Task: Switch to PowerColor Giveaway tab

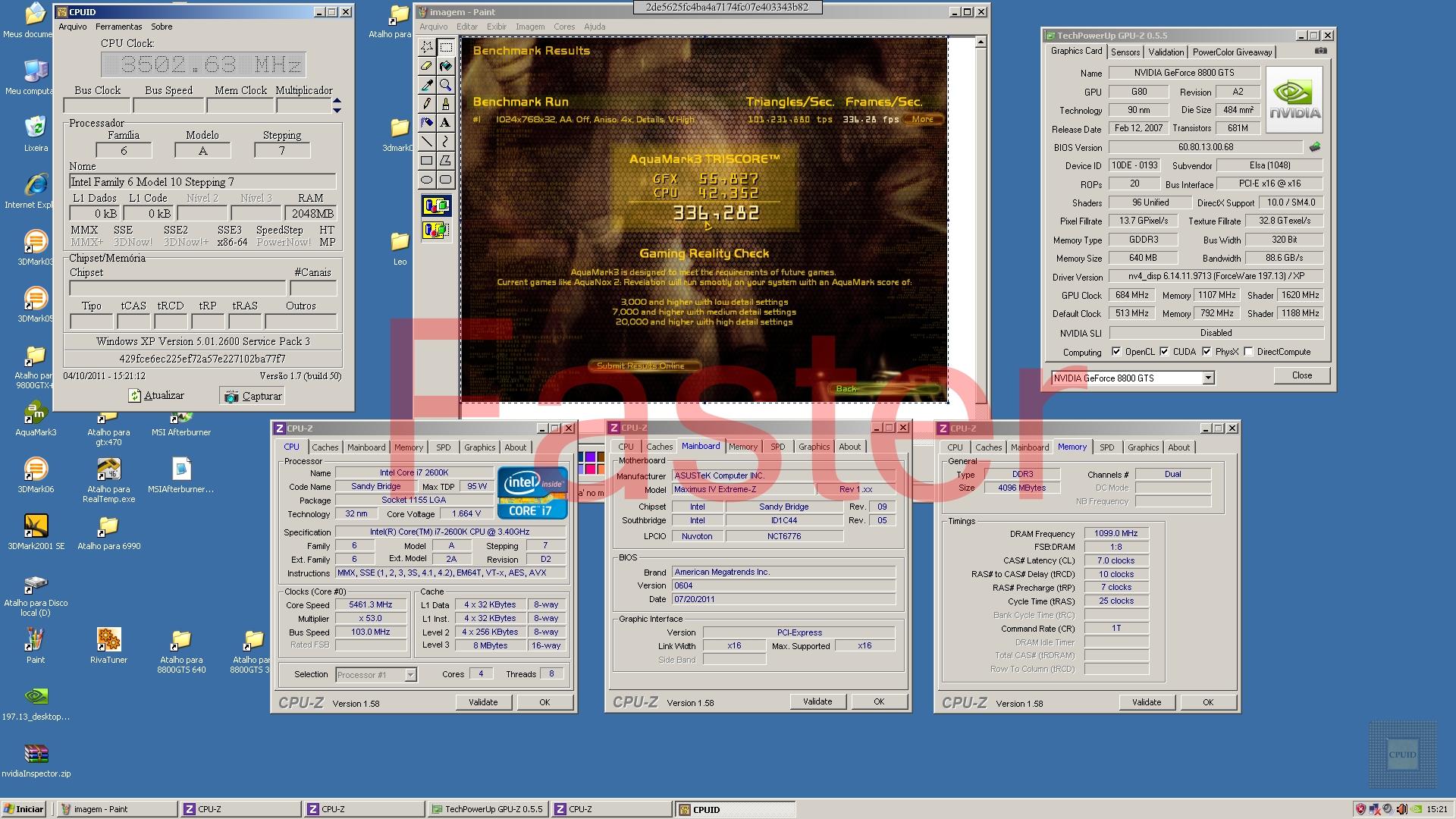Action: tap(1232, 52)
